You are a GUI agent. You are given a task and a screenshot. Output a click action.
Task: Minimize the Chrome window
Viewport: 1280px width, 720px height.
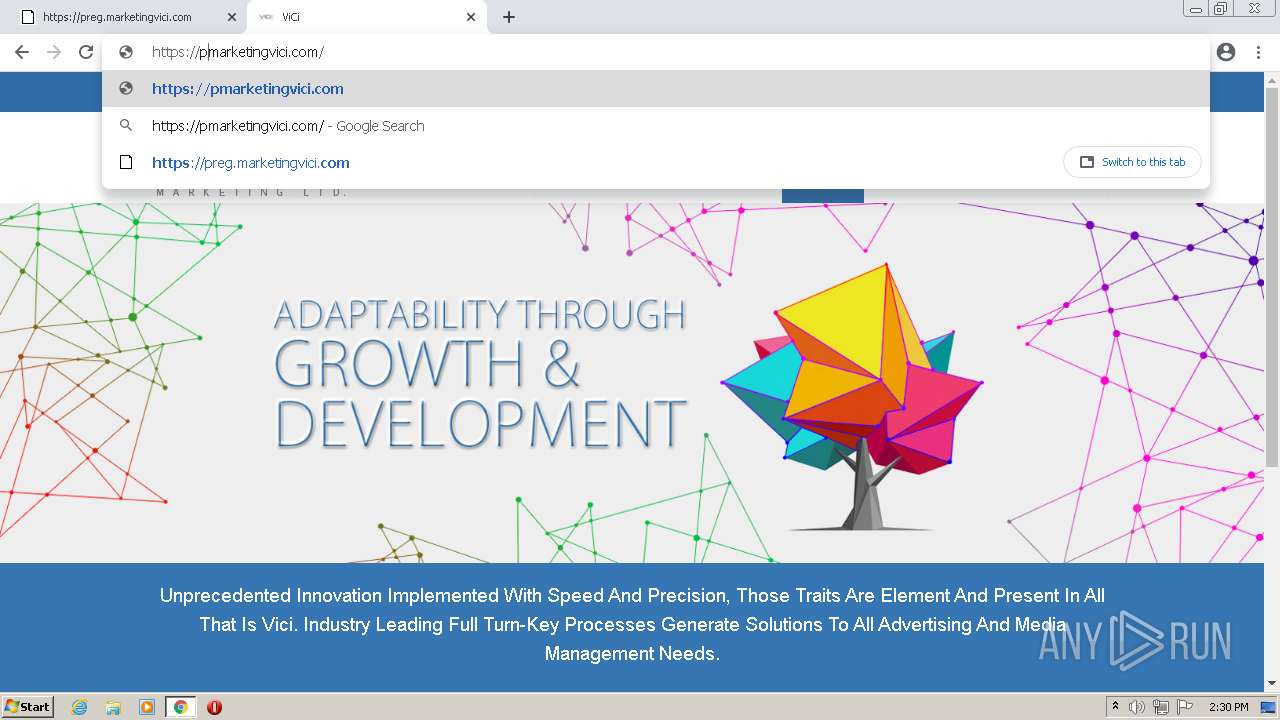tap(1196, 9)
